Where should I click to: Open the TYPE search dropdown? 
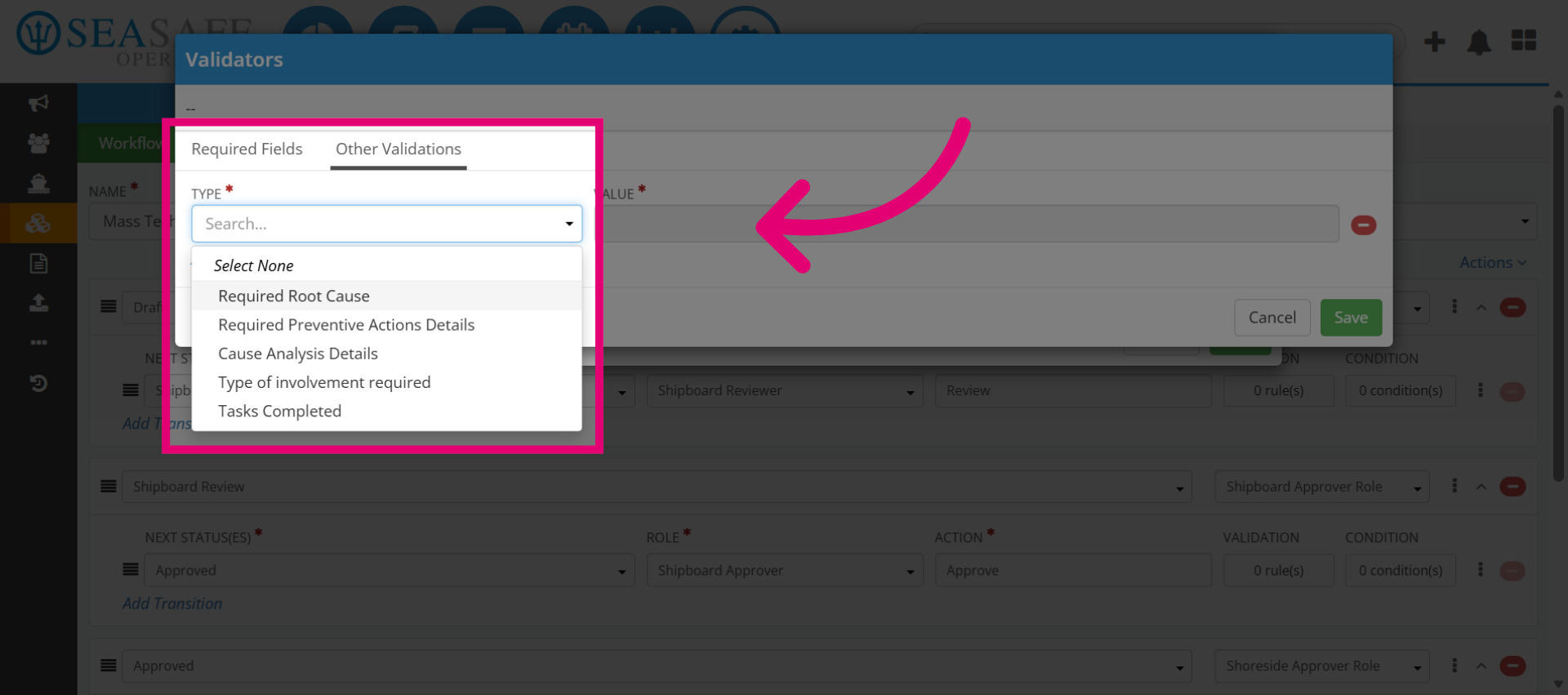386,224
